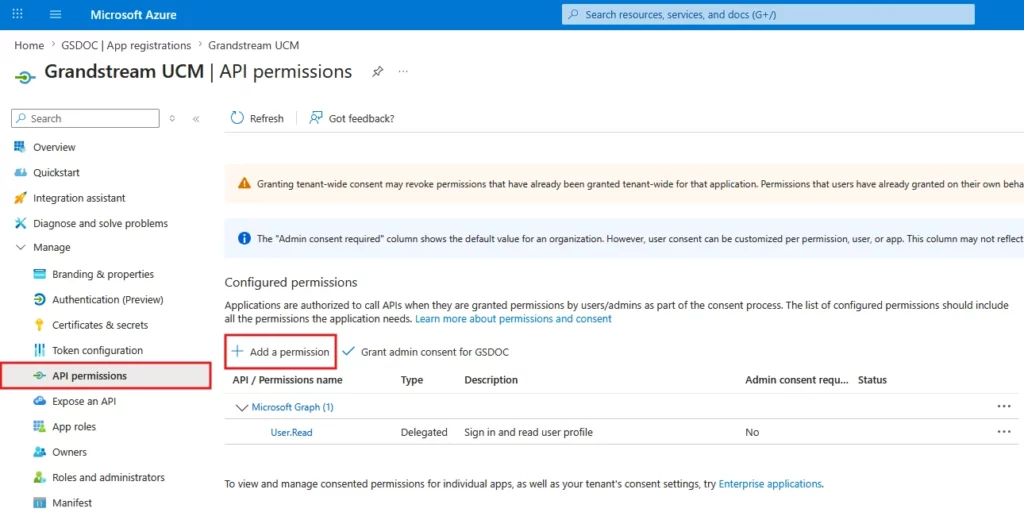This screenshot has height=520, width=1024.
Task: Open Learn more about permissions and consent
Action: coord(513,319)
